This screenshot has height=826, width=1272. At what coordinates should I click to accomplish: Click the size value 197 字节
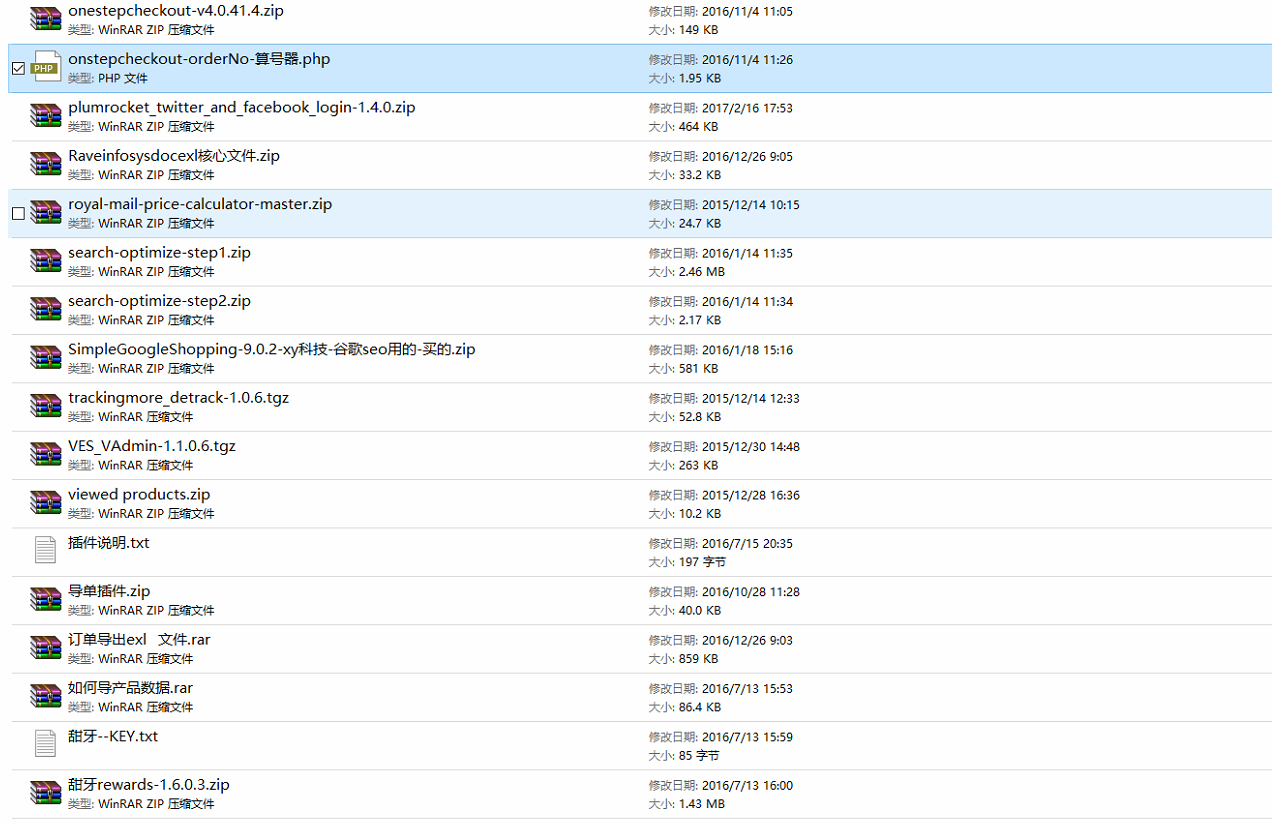tap(702, 563)
